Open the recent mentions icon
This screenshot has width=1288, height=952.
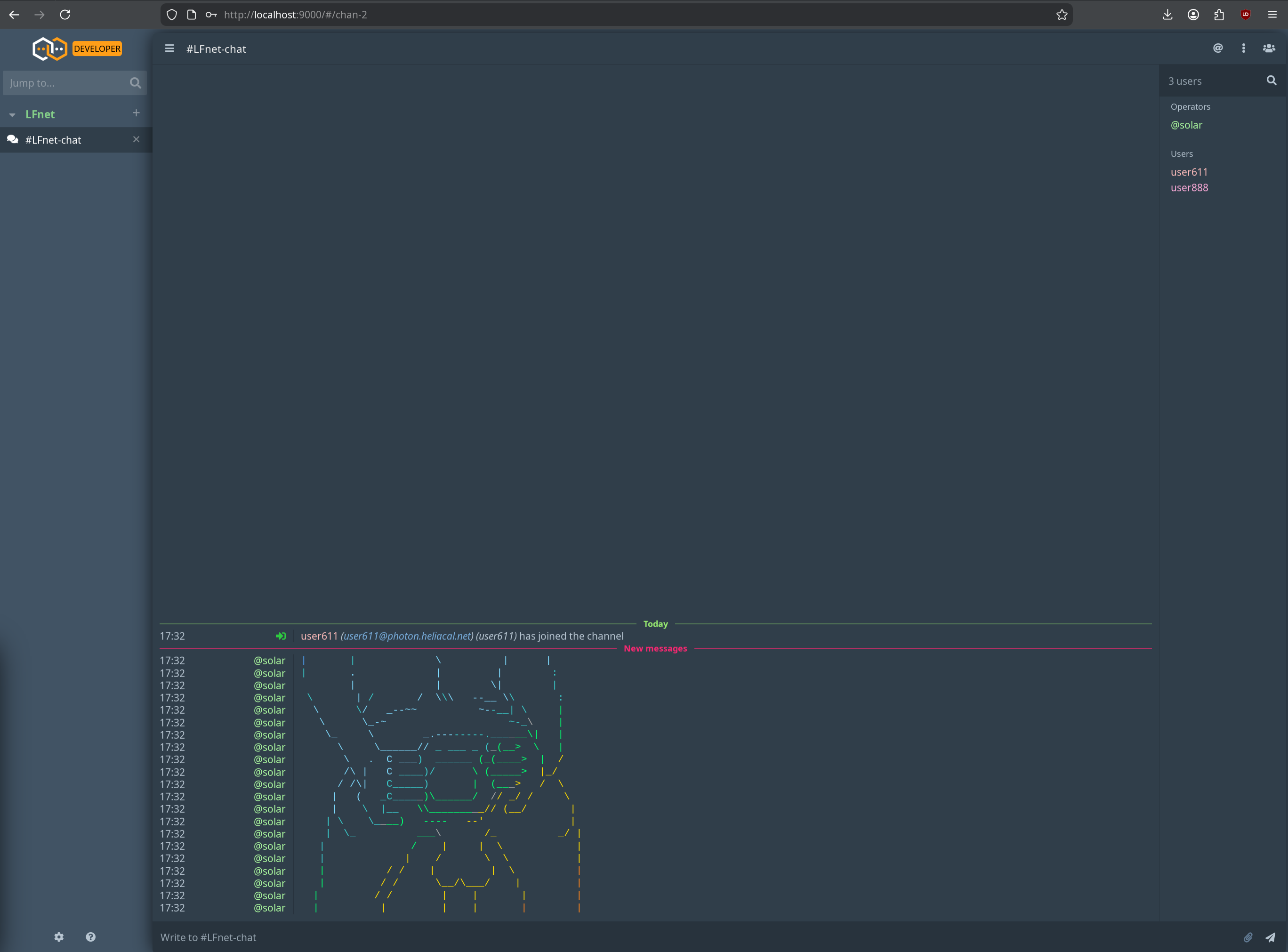[x=1218, y=48]
